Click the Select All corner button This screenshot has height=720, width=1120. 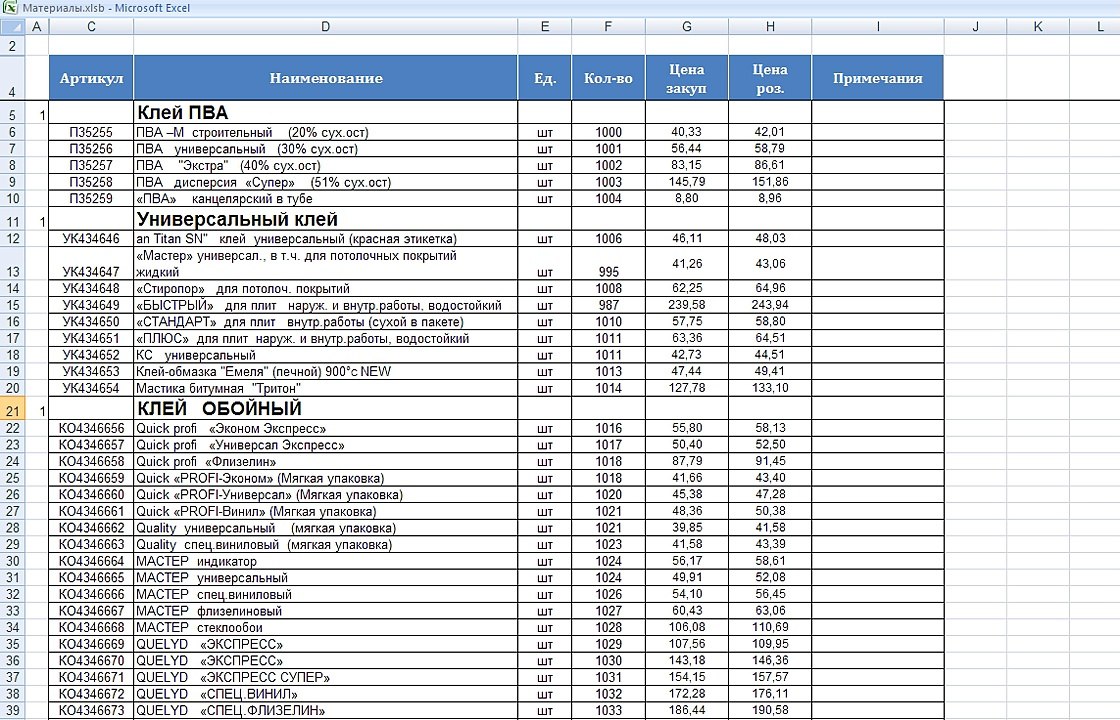(x=12, y=26)
